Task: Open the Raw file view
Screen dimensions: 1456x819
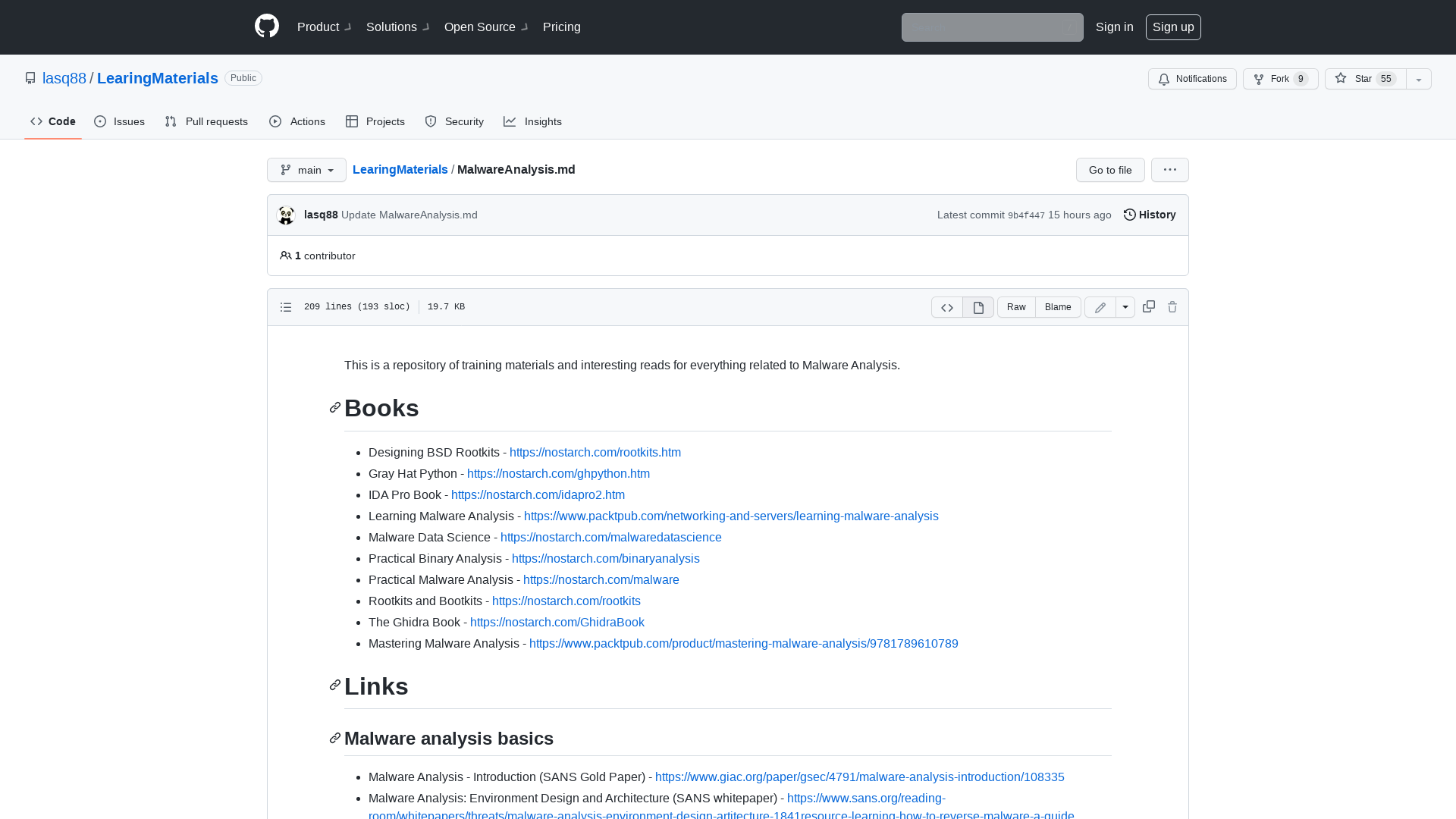Action: (1016, 307)
